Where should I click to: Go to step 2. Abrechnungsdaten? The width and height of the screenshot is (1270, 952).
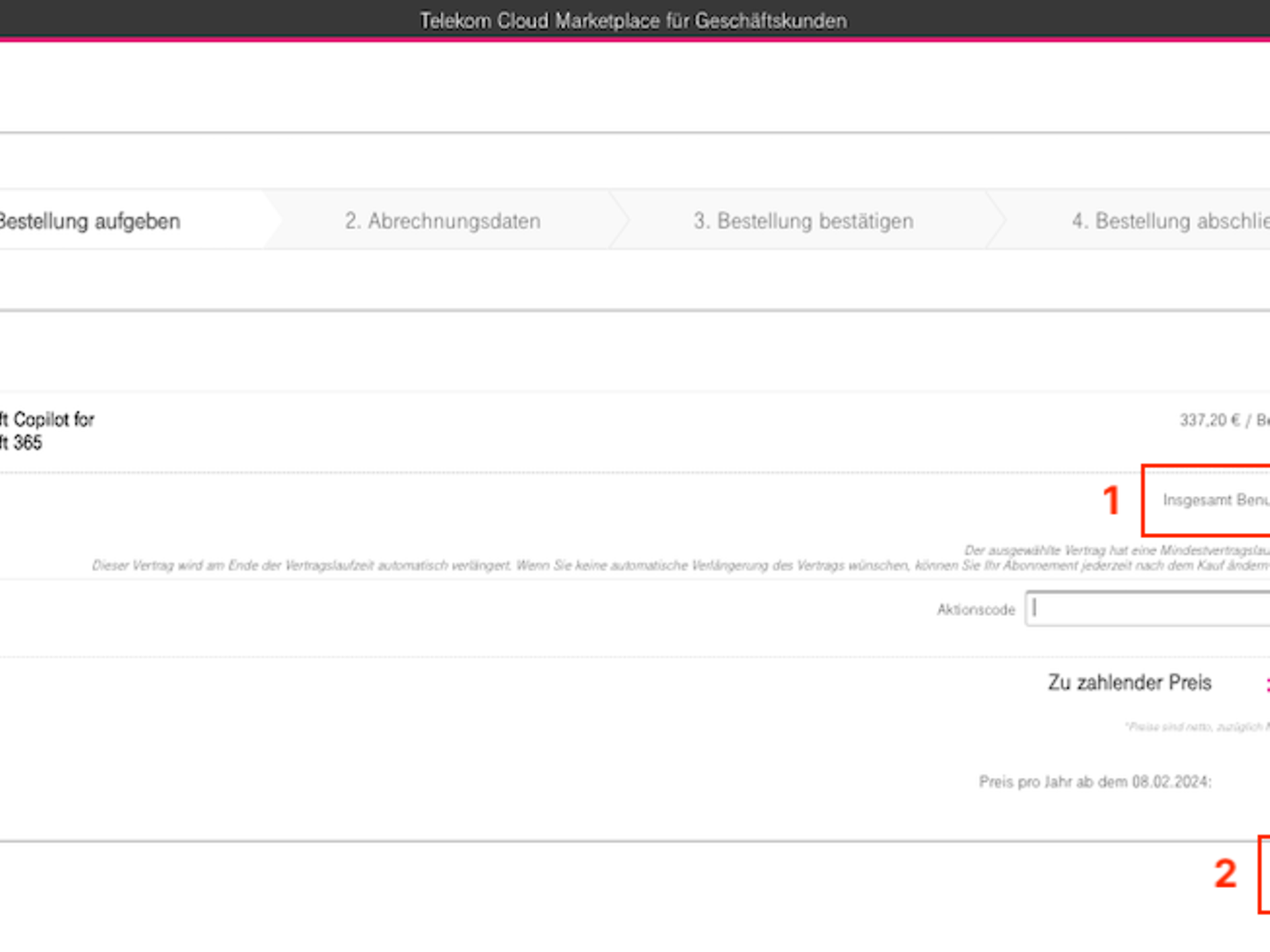[442, 221]
